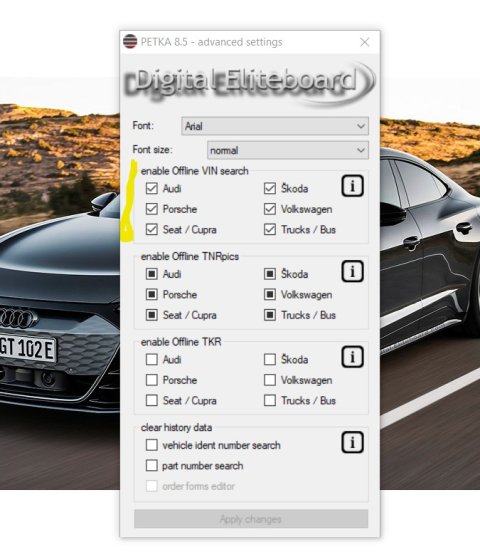Click the 'clear history data' group title

coord(176,427)
